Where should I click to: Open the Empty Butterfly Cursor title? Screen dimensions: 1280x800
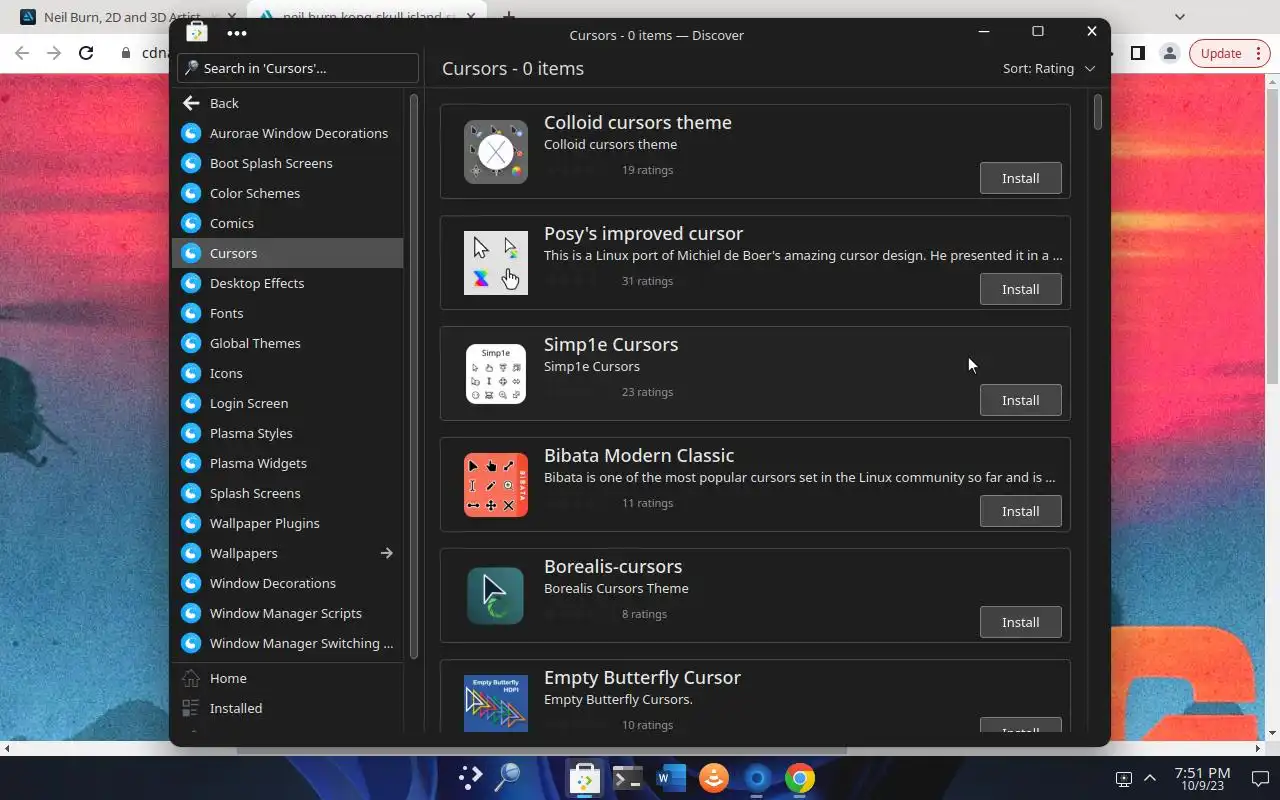tap(642, 677)
